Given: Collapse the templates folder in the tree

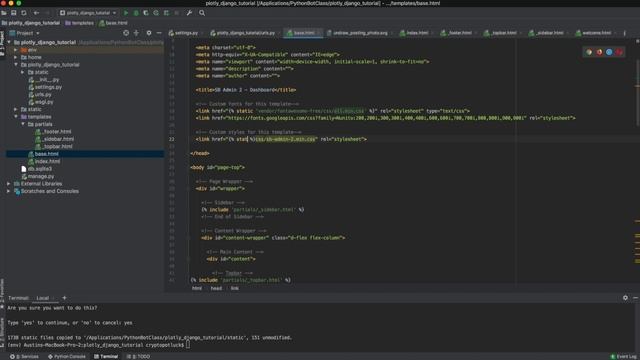Looking at the screenshot, I should (16, 117).
